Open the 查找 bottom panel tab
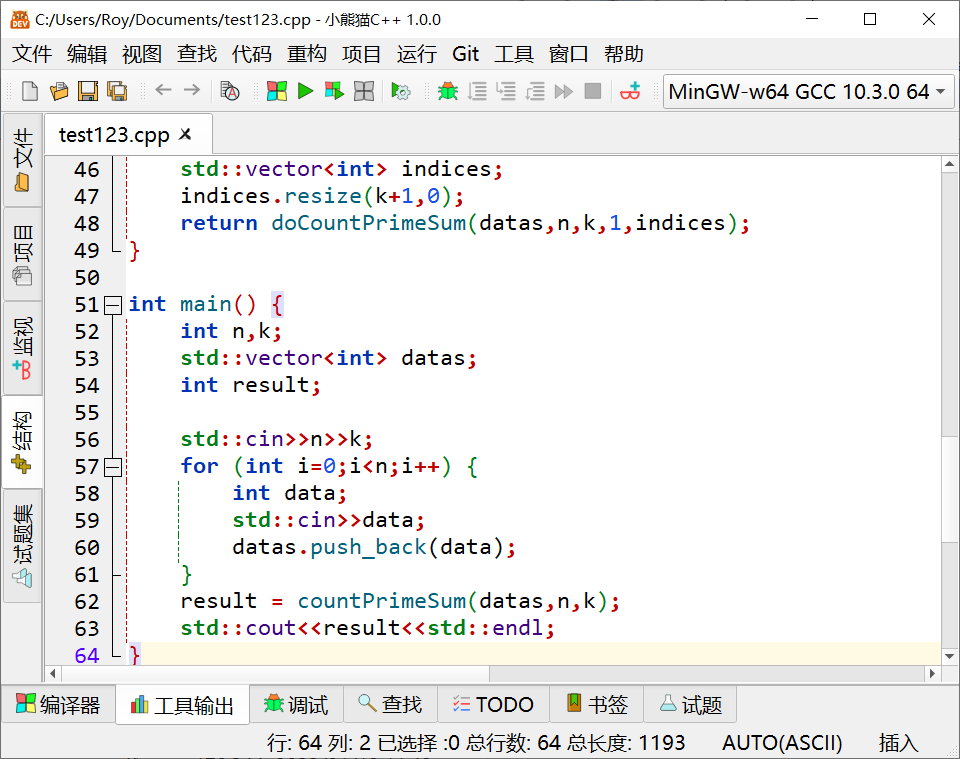 coord(391,705)
